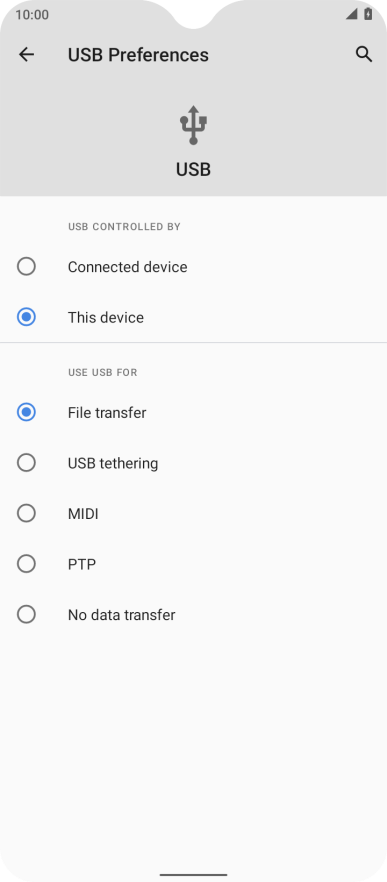Viewport: 387px width, 882px height.
Task: Tap the battery status icon
Action: tap(368, 15)
